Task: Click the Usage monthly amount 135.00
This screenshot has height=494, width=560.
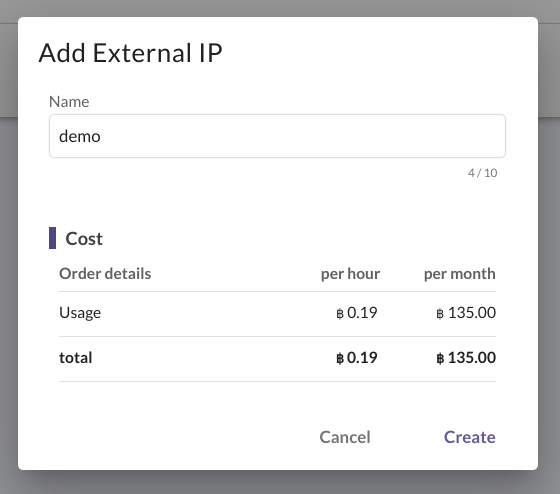Action: pyautogui.click(x=472, y=313)
